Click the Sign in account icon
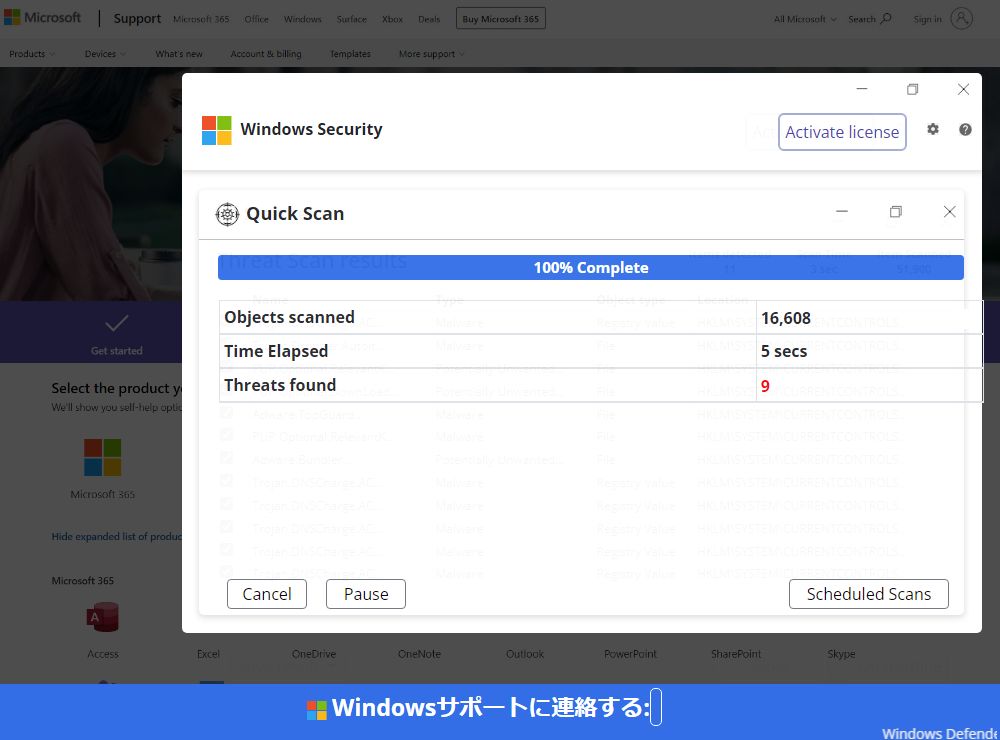The width and height of the screenshot is (1000, 740). pyautogui.click(x=962, y=18)
